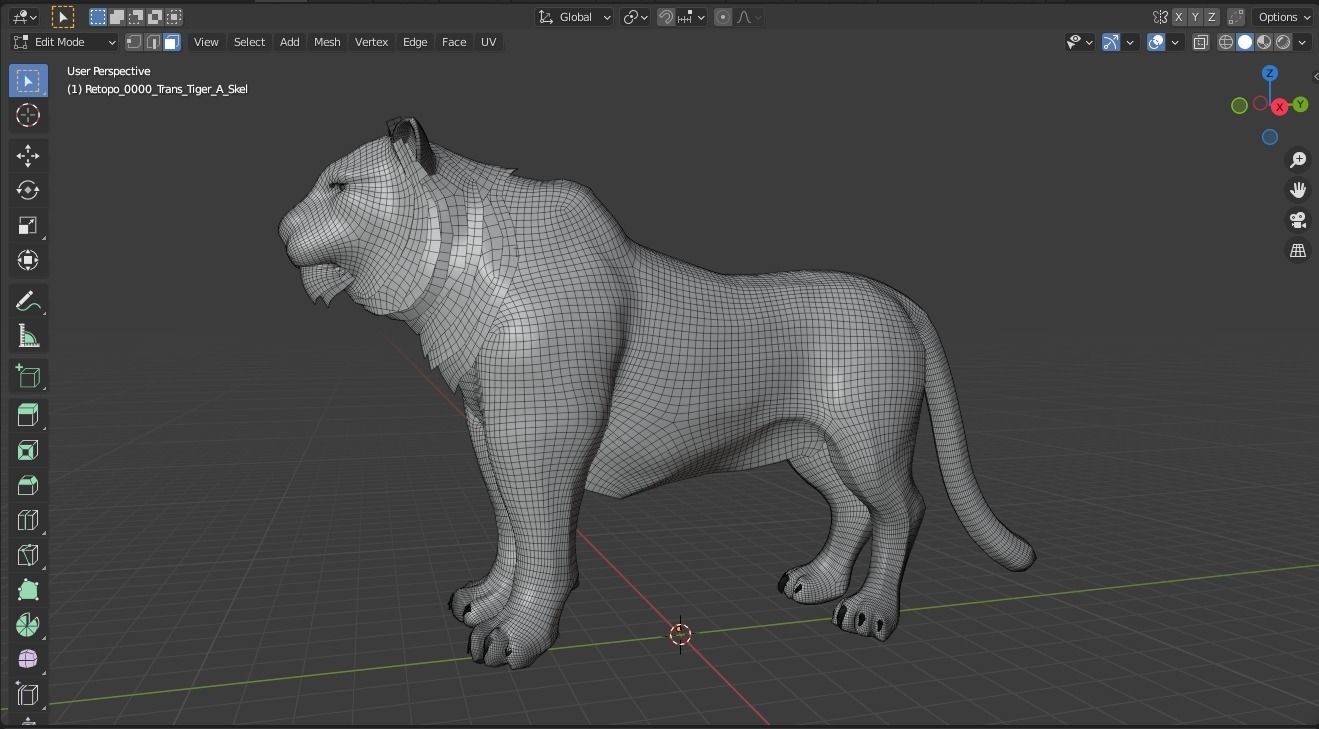
Task: Select the Move tool in the toolbar
Action: (x=27, y=155)
